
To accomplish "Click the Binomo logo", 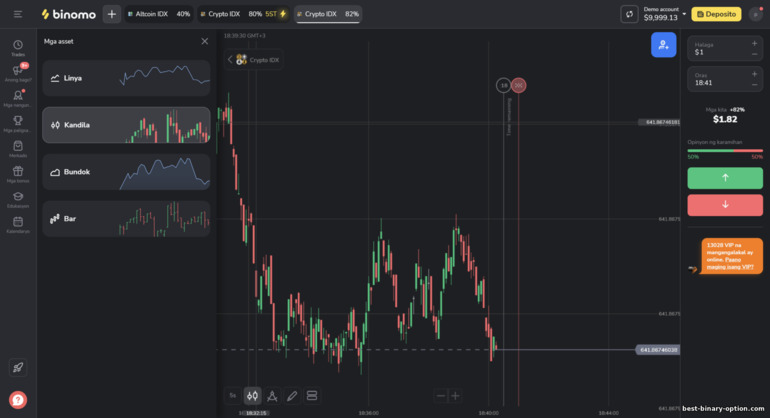I will (69, 14).
